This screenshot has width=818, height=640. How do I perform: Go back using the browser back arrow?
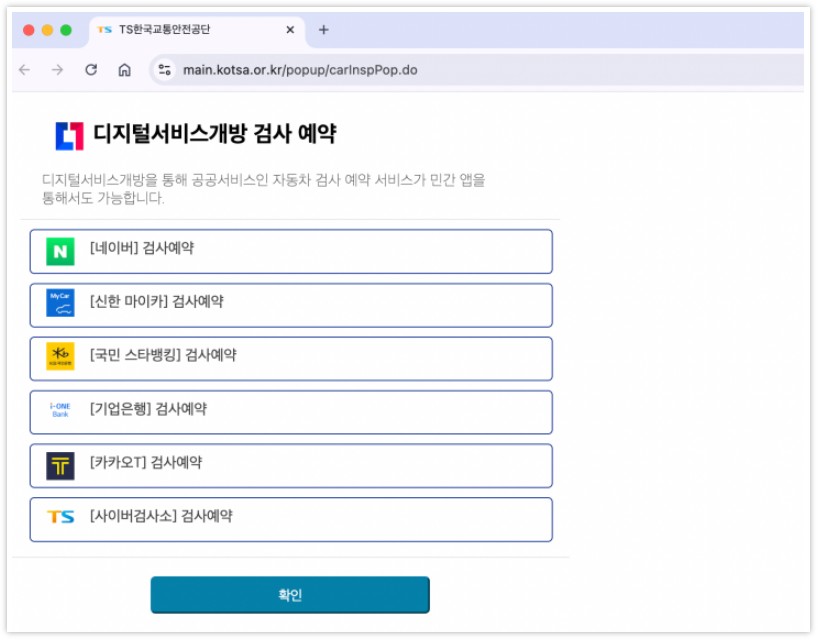click(x=25, y=70)
